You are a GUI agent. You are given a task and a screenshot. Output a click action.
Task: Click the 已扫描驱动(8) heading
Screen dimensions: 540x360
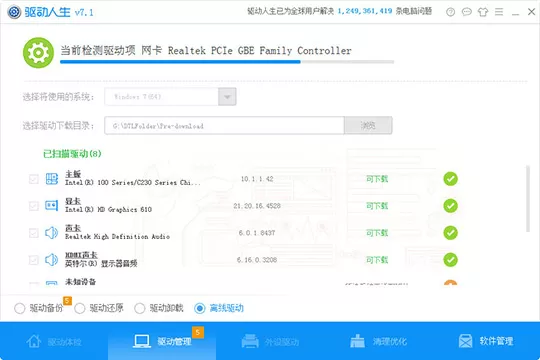(x=72, y=154)
